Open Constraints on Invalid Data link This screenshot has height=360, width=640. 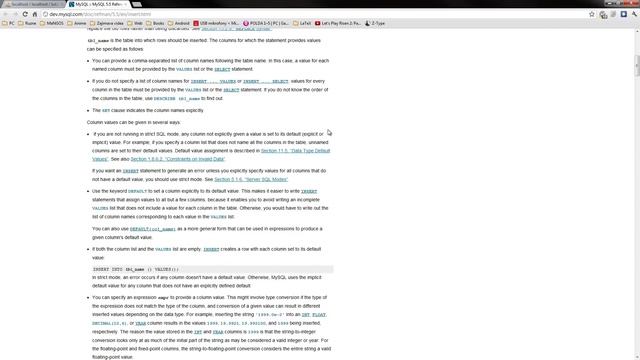[x=178, y=159]
